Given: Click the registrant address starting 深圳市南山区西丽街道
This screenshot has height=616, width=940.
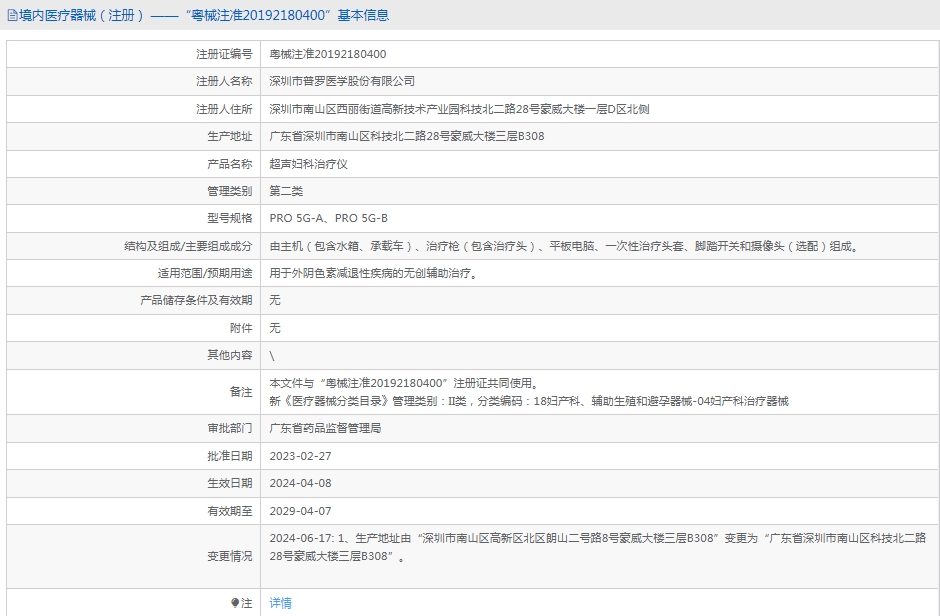Looking at the screenshot, I should 459,109.
